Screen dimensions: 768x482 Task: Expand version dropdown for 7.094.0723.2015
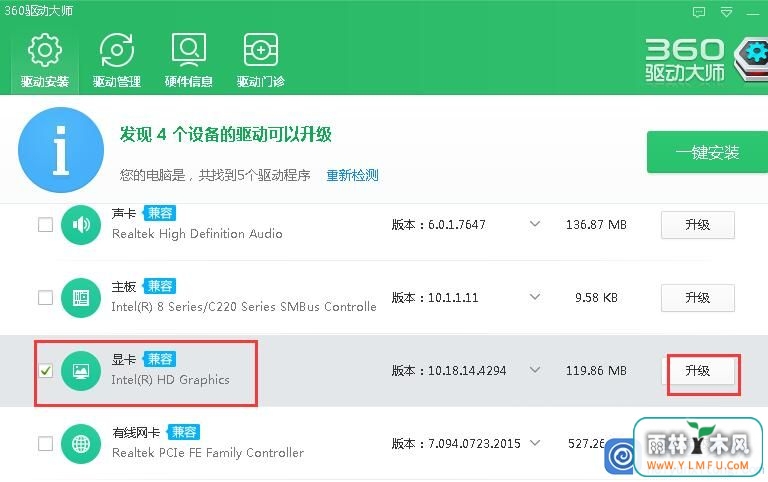pyautogui.click(x=535, y=443)
